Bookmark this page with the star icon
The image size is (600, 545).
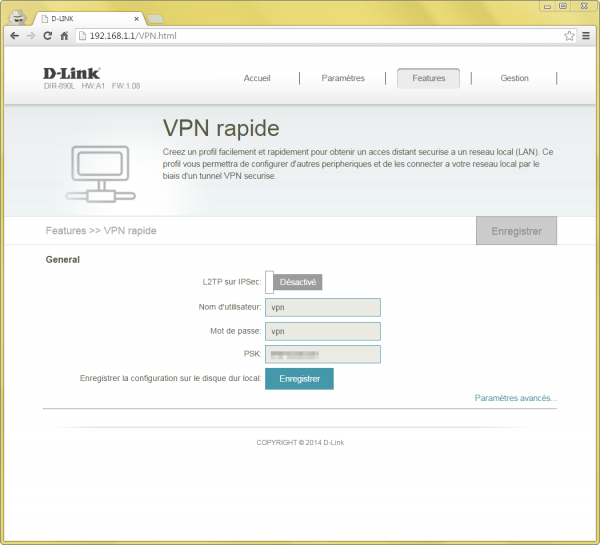pyautogui.click(x=569, y=35)
